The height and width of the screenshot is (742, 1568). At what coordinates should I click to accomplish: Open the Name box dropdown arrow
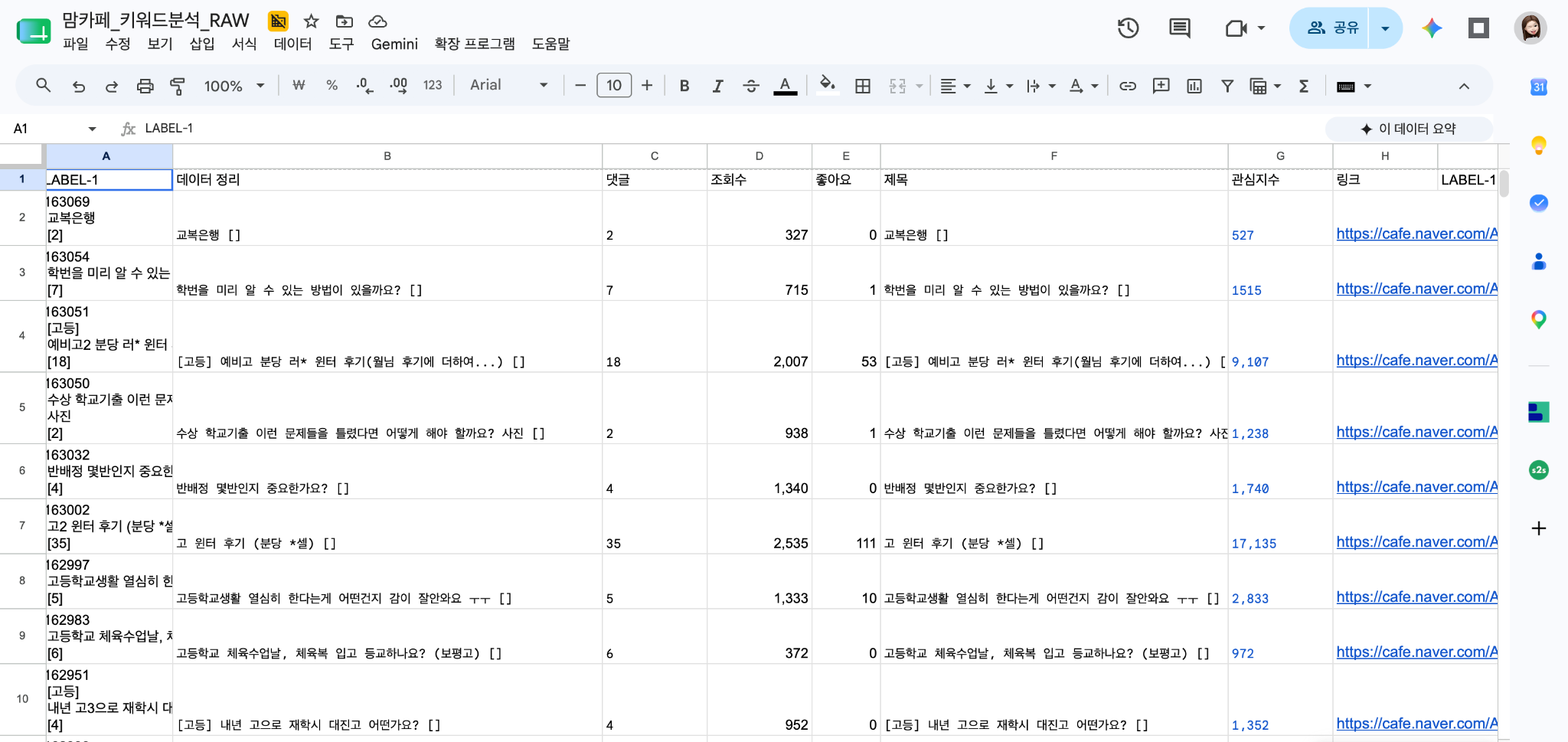pos(92,129)
